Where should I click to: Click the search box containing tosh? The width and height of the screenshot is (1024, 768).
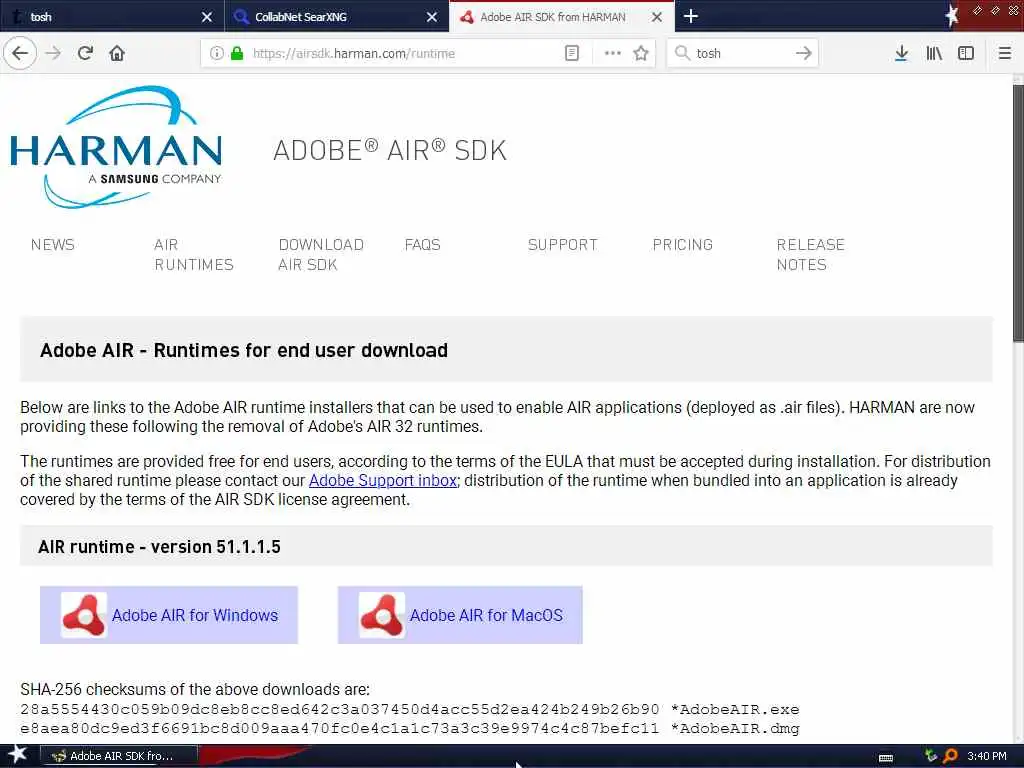click(x=742, y=54)
